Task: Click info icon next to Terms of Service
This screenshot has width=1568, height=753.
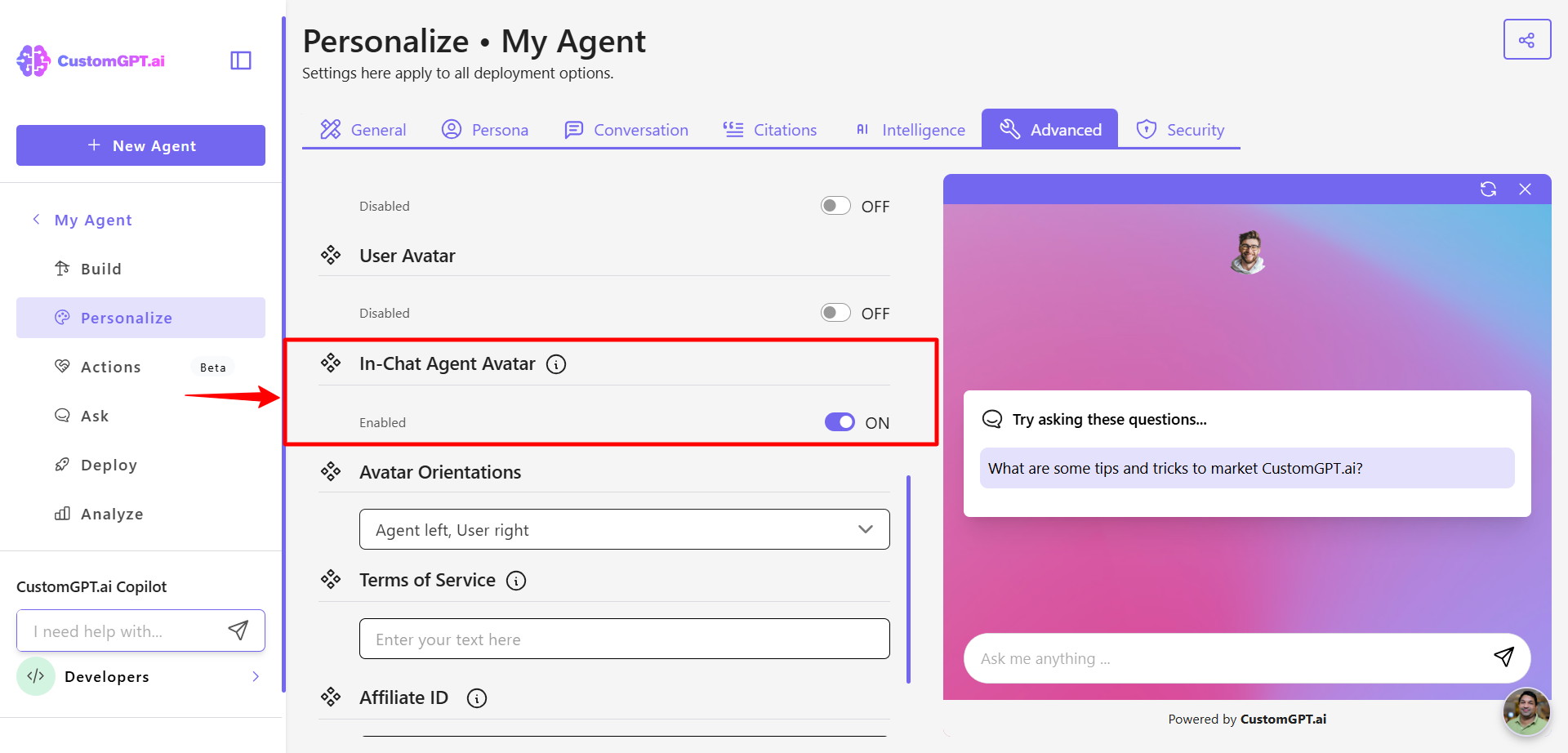Action: 516,581
